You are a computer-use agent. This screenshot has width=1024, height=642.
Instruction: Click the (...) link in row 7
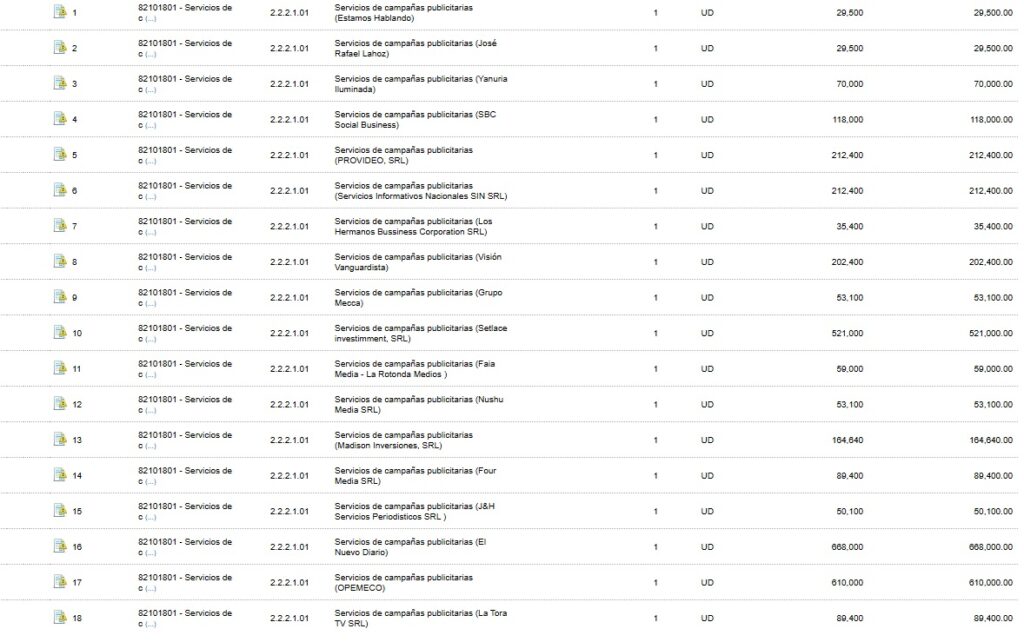pos(150,233)
